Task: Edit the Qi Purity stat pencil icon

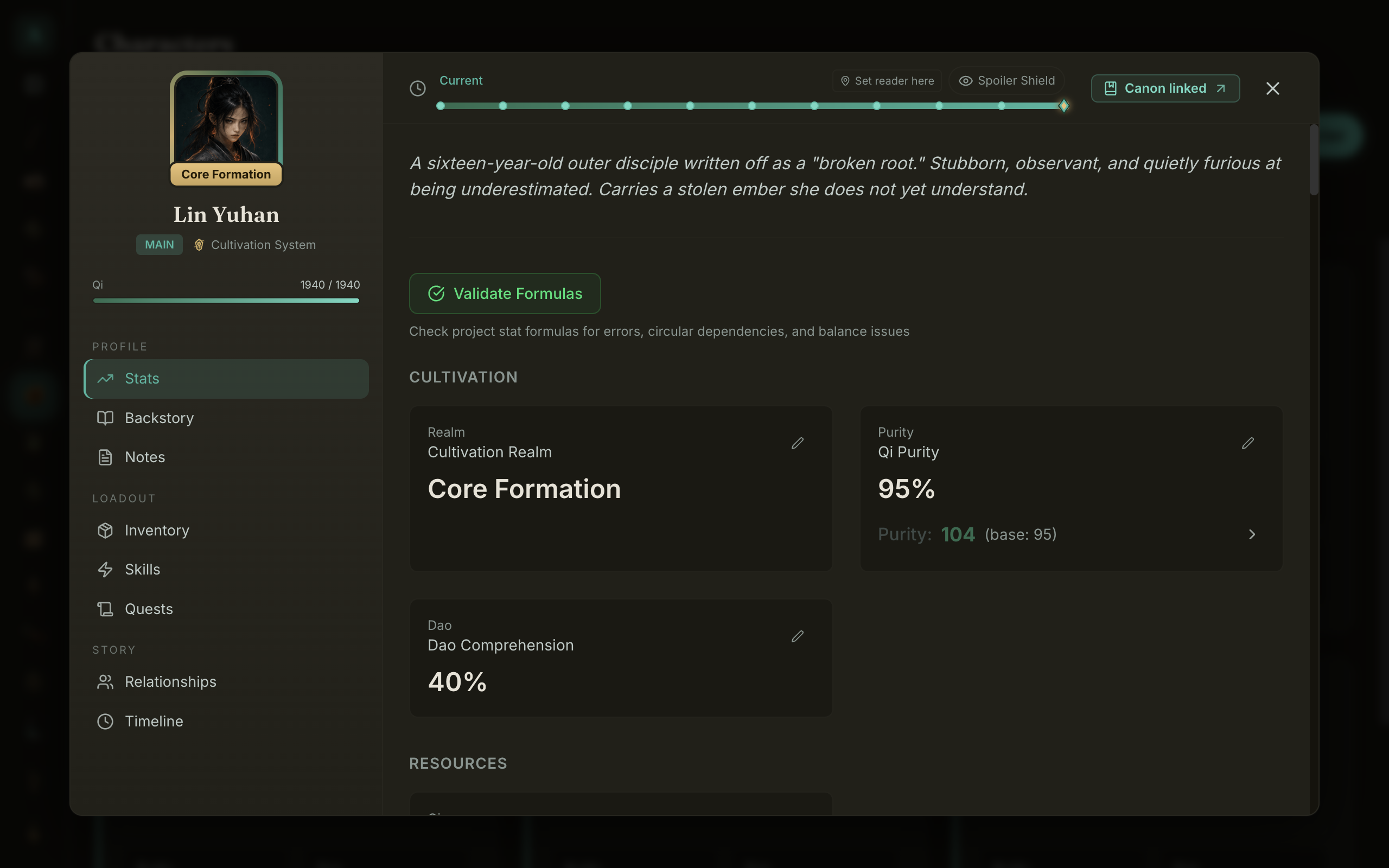Action: tap(1247, 443)
